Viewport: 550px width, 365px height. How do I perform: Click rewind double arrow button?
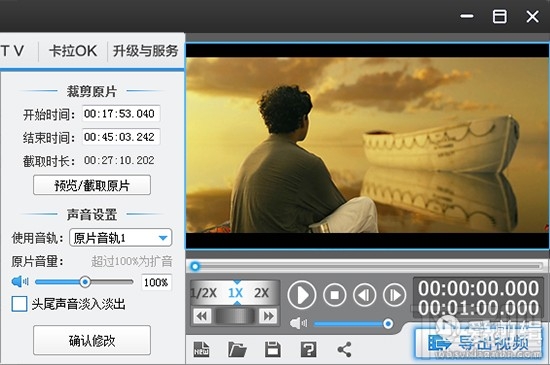pos(202,316)
